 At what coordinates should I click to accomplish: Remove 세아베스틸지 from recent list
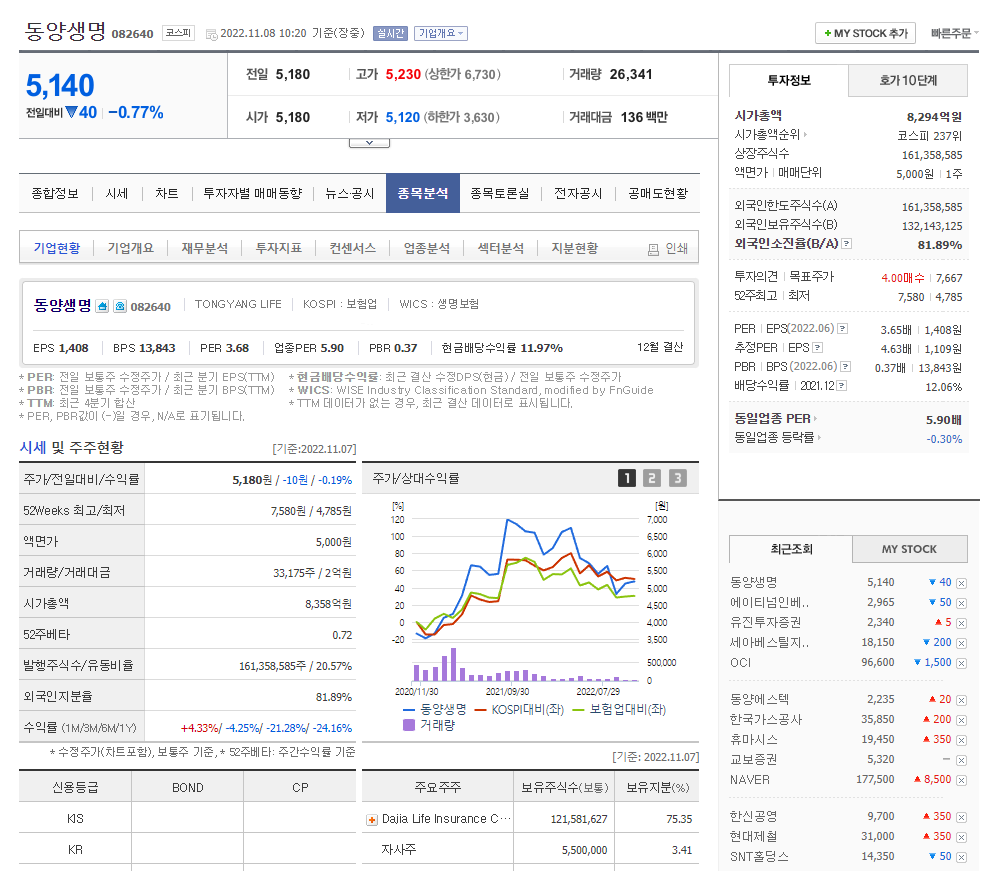click(x=961, y=644)
